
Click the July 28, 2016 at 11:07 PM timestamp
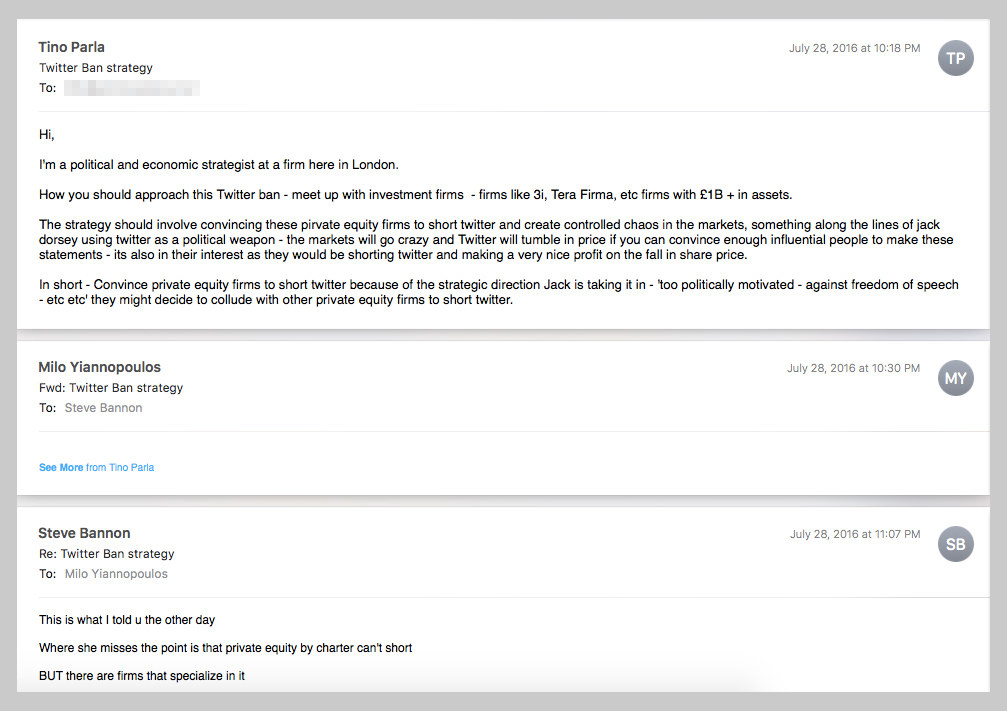(855, 534)
